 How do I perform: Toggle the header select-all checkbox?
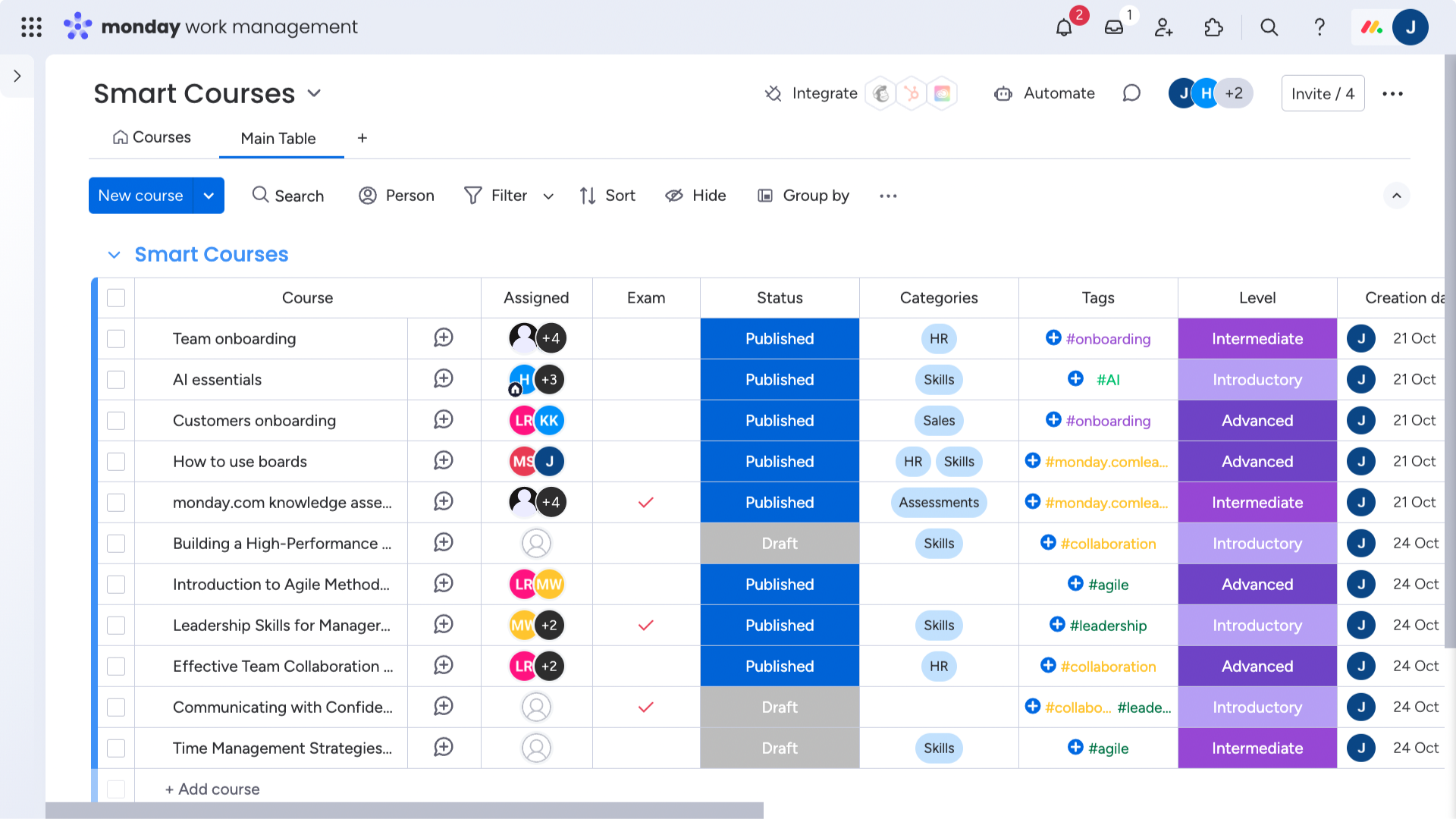(x=116, y=298)
